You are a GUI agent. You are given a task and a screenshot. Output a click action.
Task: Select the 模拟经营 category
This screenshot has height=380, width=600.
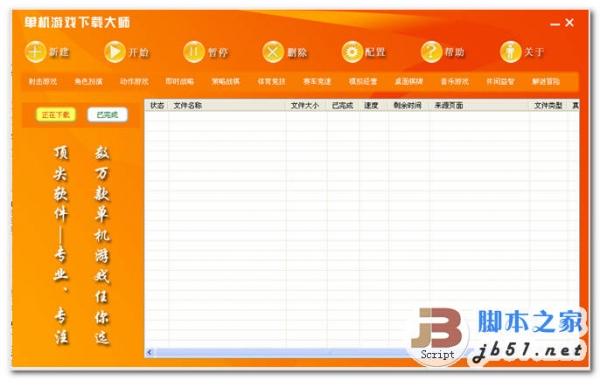coord(363,82)
